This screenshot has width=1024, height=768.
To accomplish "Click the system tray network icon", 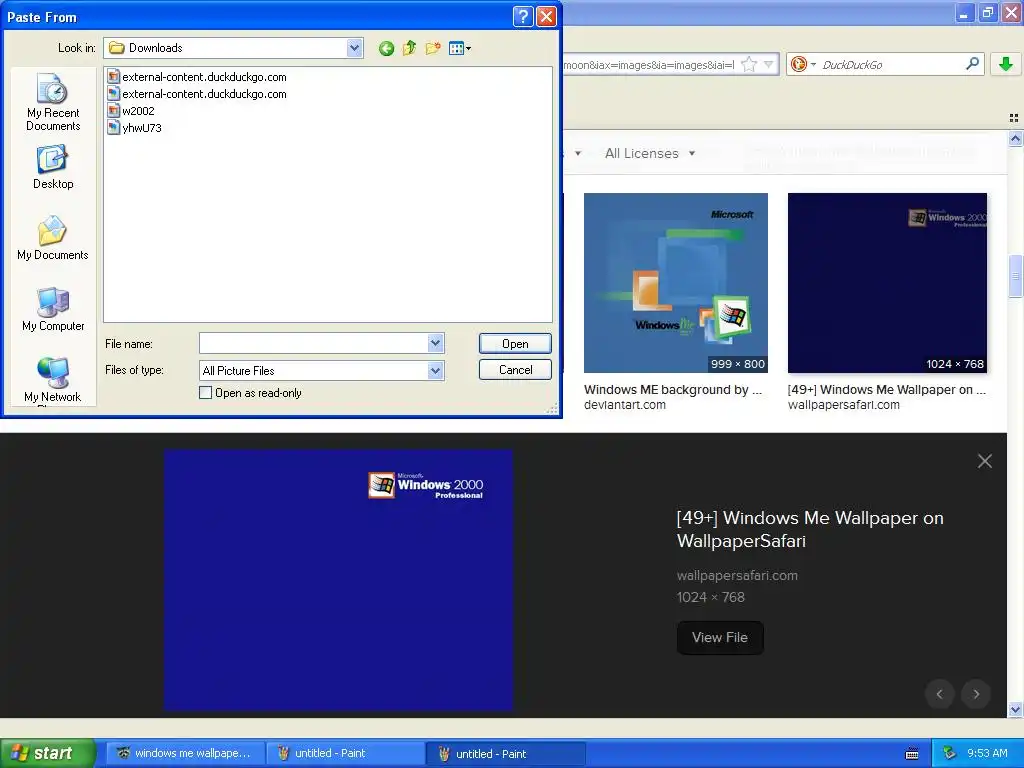I will [950, 753].
